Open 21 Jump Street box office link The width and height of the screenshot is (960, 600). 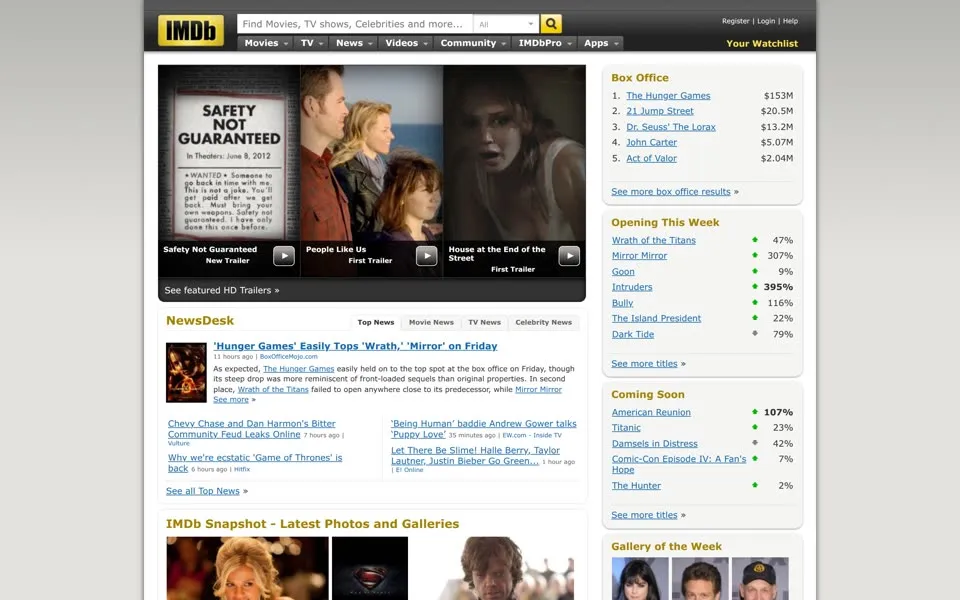click(x=659, y=111)
